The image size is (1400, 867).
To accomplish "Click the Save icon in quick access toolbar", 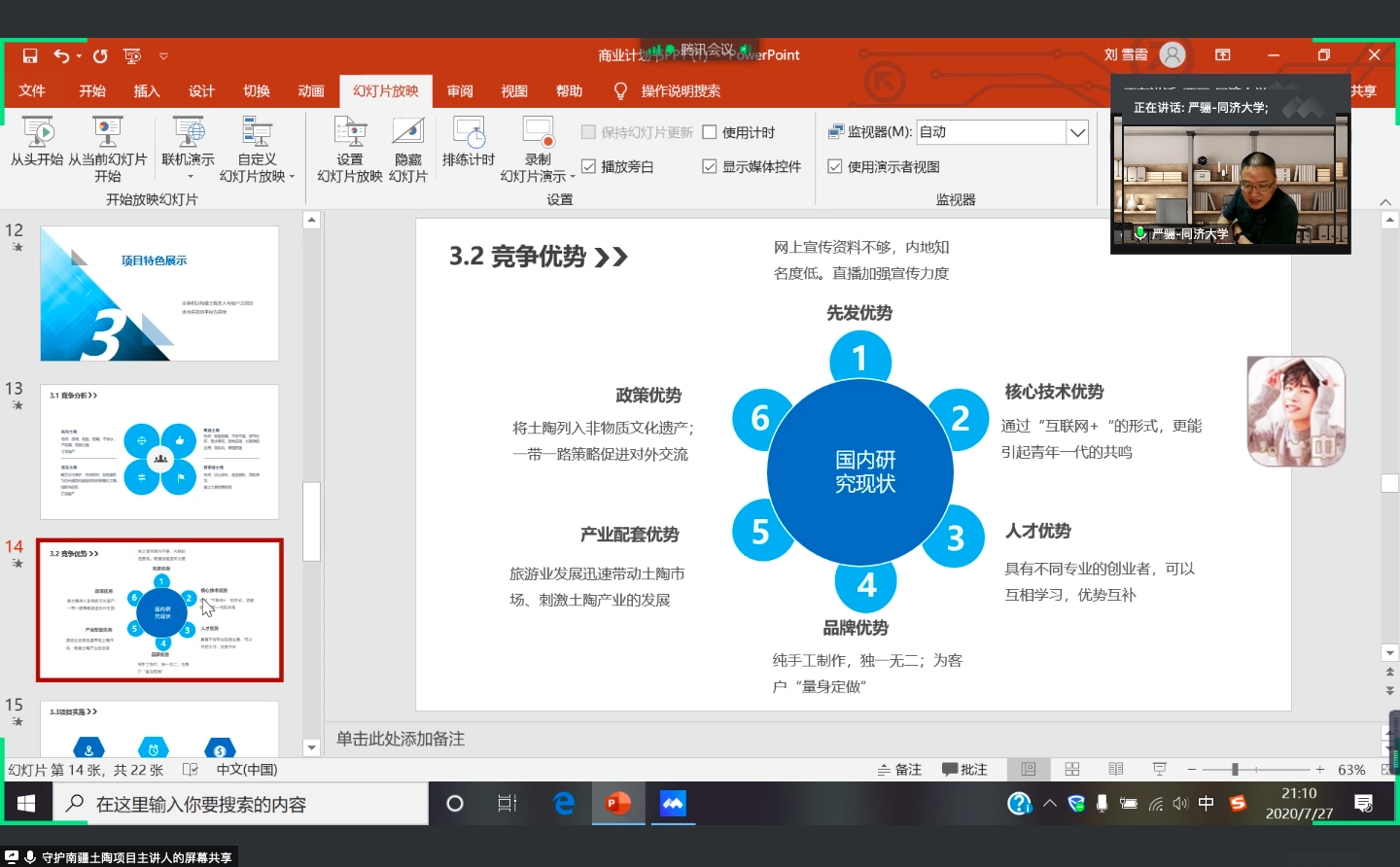I will coord(30,55).
